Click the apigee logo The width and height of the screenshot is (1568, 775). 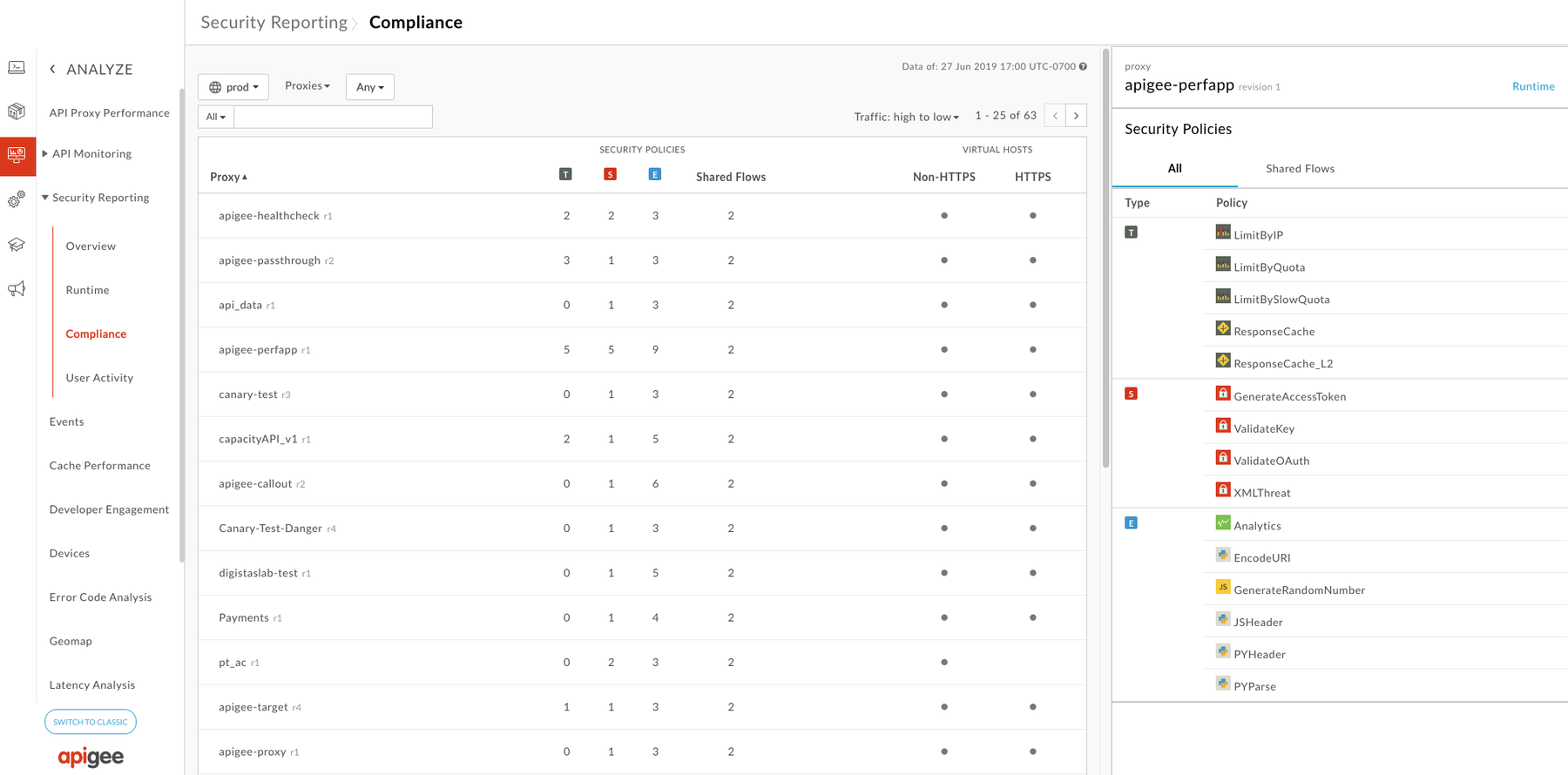91,757
